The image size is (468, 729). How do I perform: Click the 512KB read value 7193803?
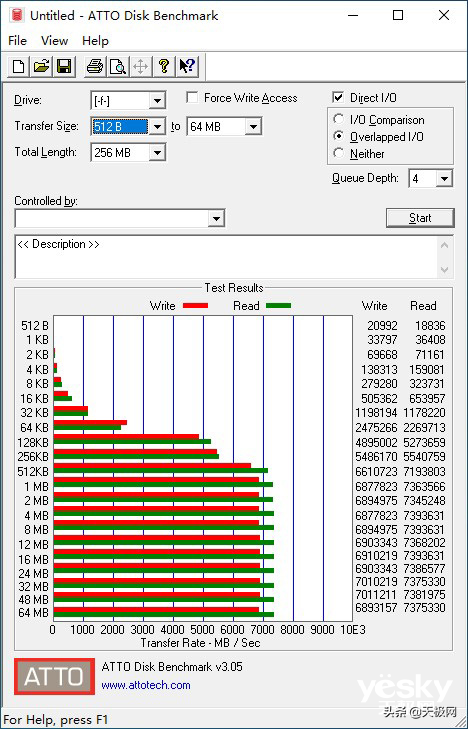click(425, 471)
